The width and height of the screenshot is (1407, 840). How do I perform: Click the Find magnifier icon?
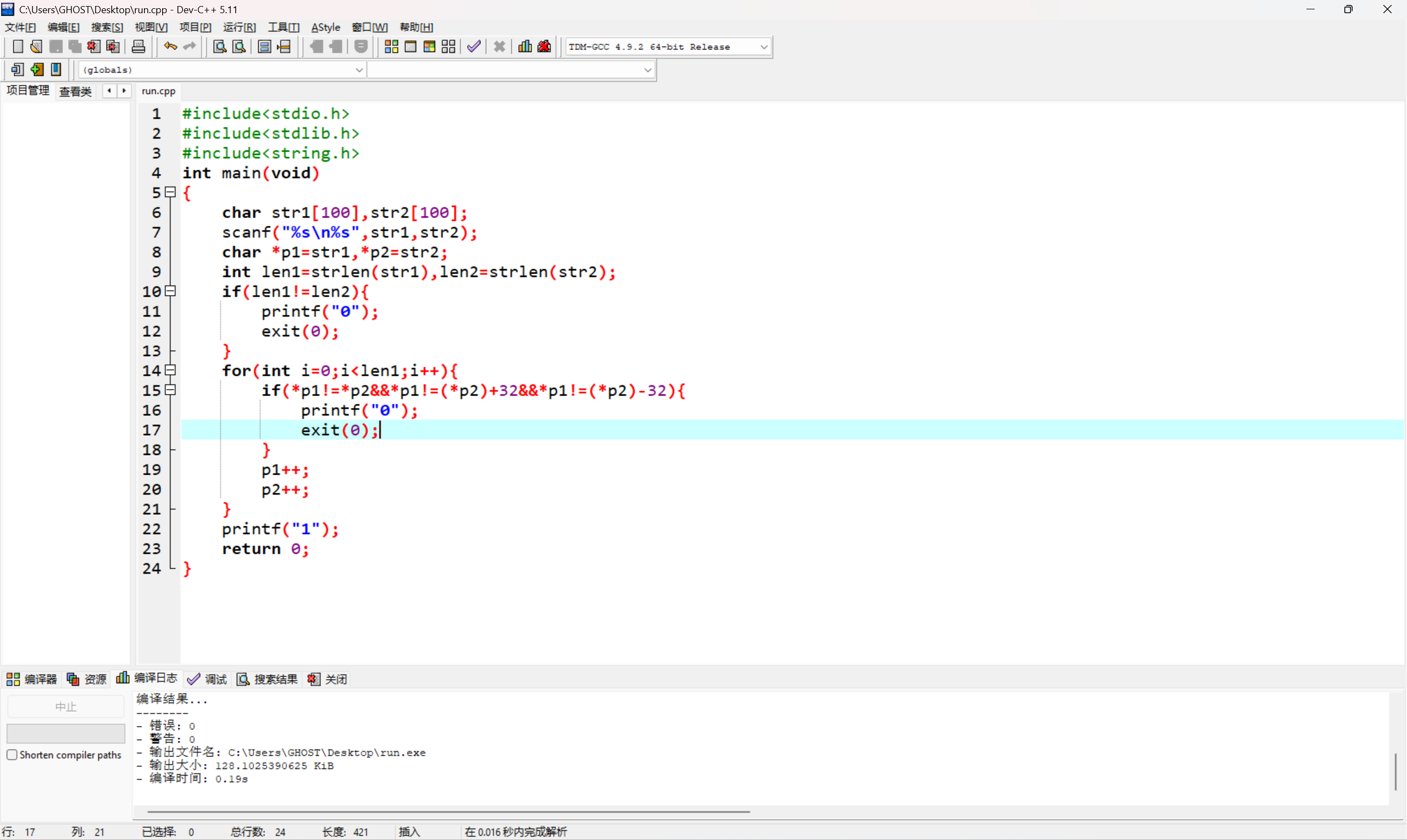220,46
